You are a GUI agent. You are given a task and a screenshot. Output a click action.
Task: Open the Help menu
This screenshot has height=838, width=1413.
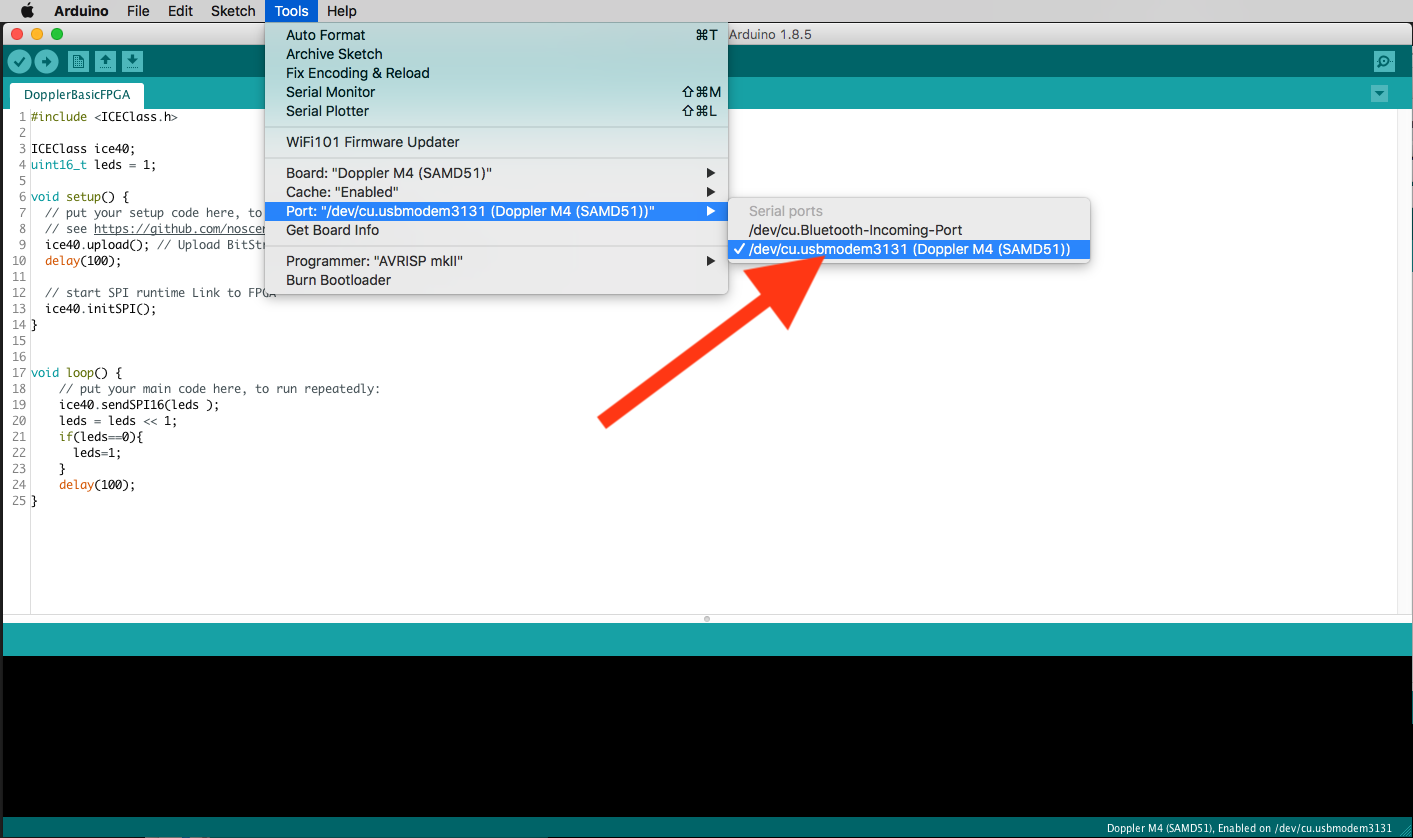point(342,11)
